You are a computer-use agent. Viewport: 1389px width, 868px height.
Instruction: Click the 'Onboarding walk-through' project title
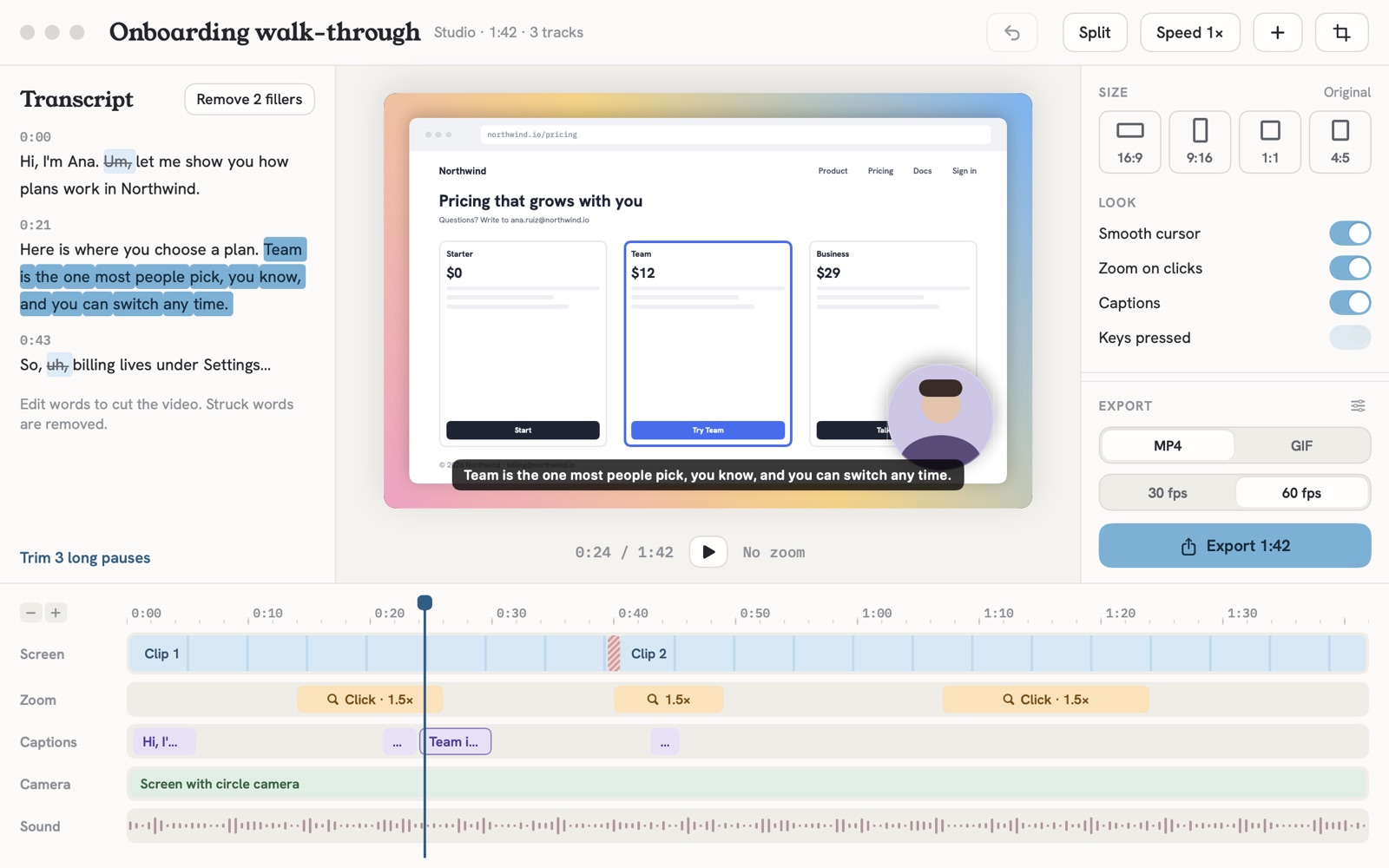(x=265, y=32)
